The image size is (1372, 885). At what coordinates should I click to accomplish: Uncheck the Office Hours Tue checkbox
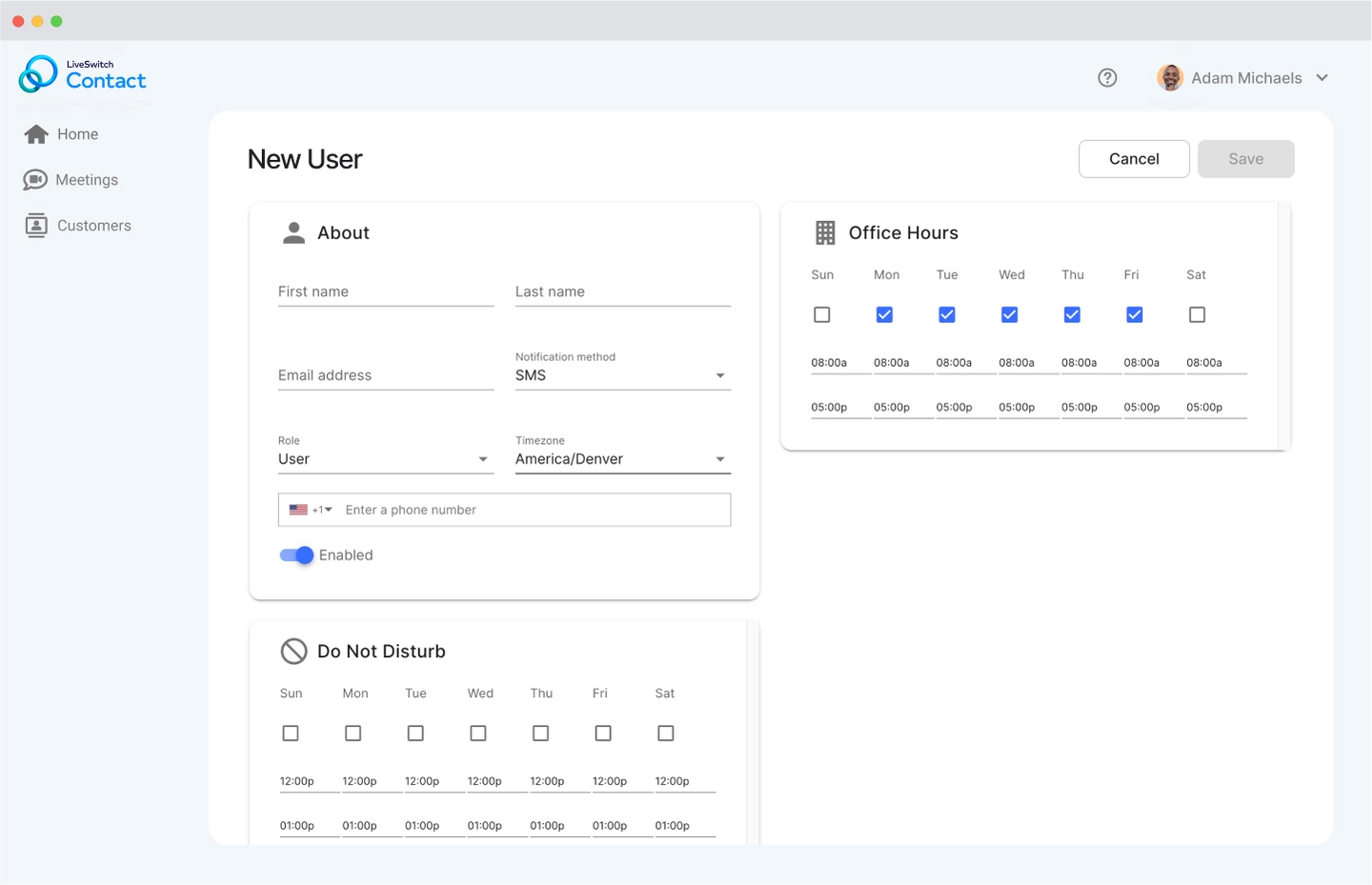click(947, 315)
